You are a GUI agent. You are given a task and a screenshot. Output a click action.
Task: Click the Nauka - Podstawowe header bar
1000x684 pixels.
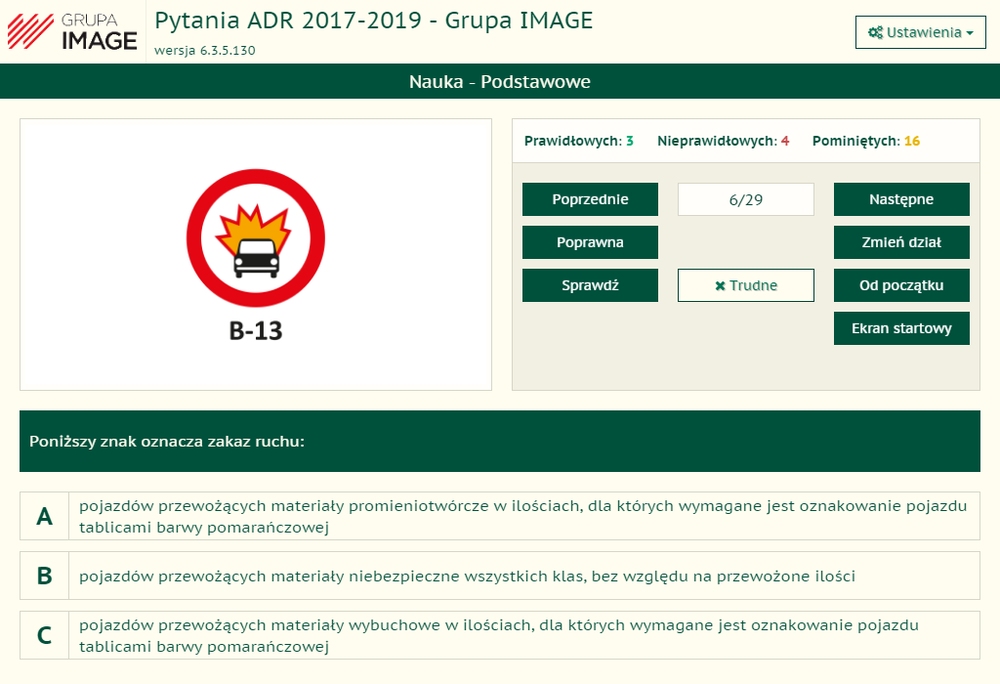(500, 82)
